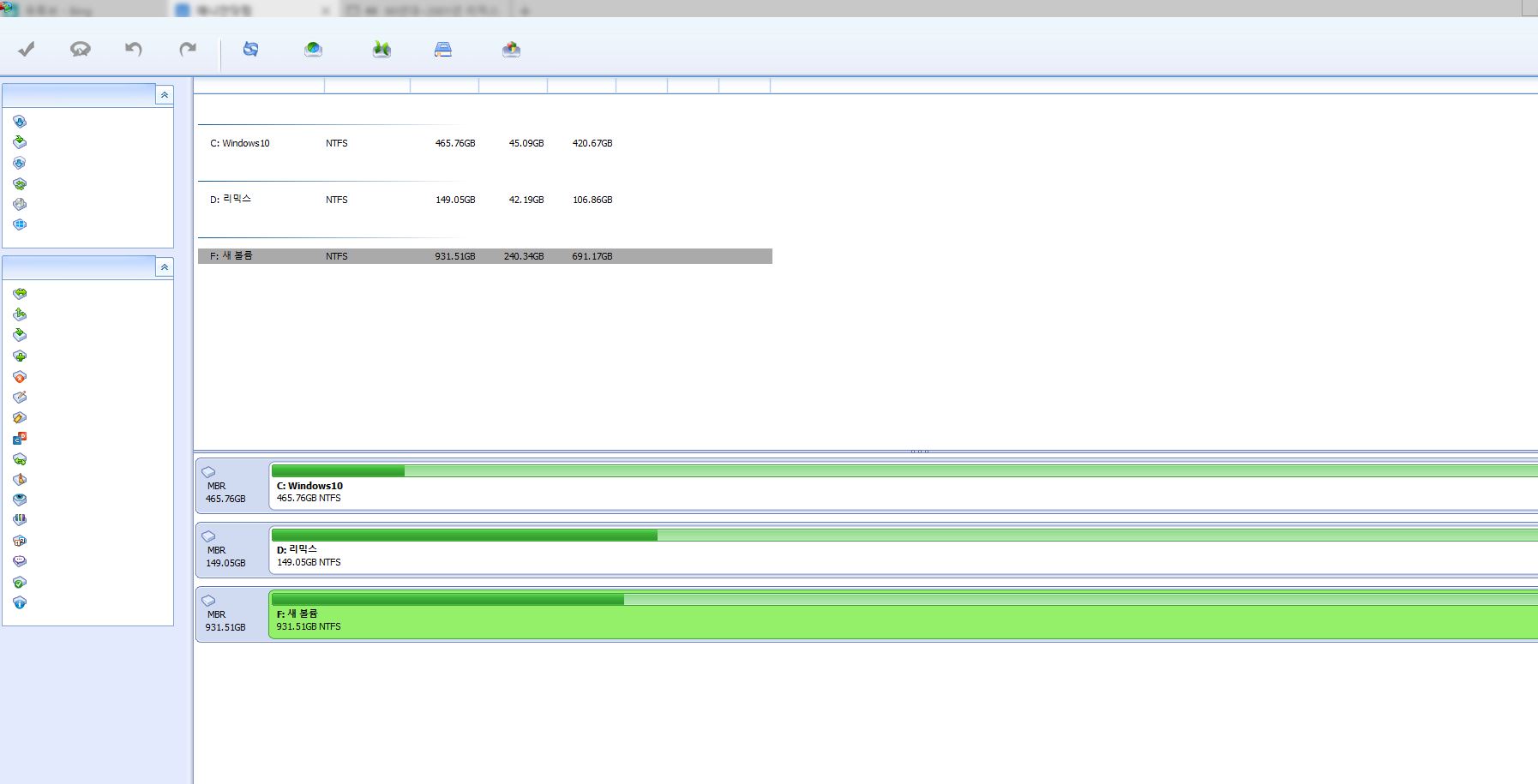Click the 240.34GB used space cell
Viewport: 1538px width, 784px height.
(524, 256)
